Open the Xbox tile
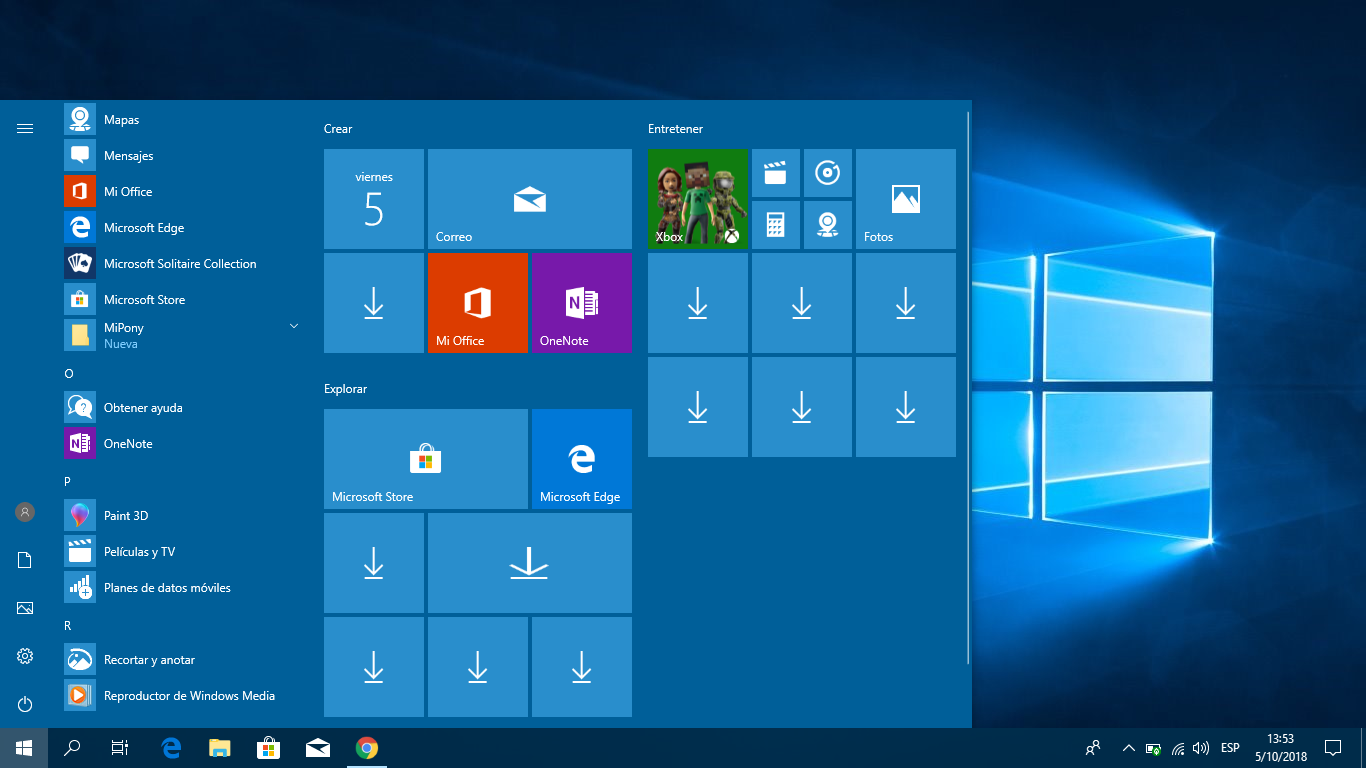The image size is (1366, 768). pos(698,199)
